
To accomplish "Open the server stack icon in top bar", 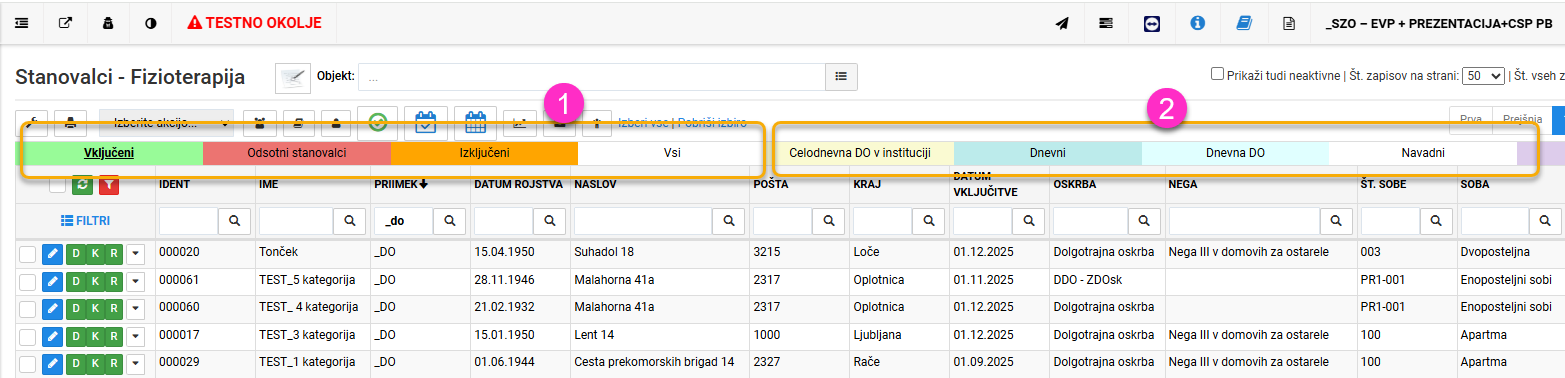I will [x=1106, y=23].
